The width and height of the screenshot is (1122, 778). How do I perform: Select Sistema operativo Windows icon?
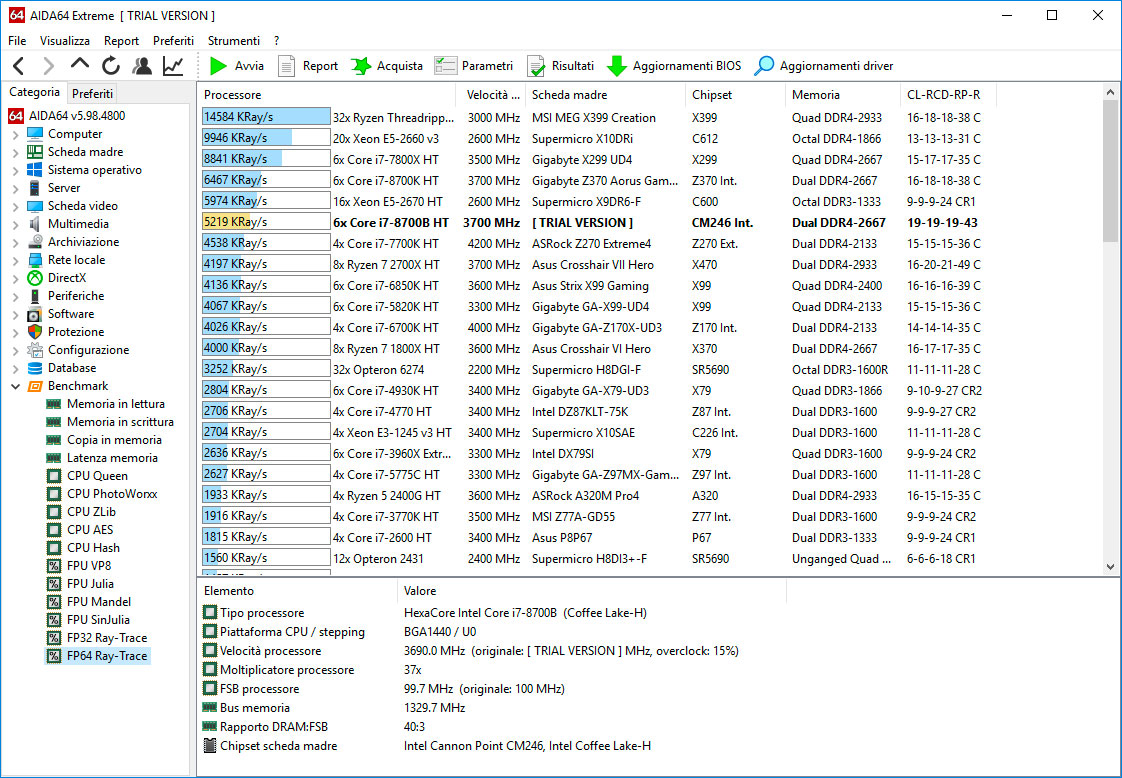(34, 170)
